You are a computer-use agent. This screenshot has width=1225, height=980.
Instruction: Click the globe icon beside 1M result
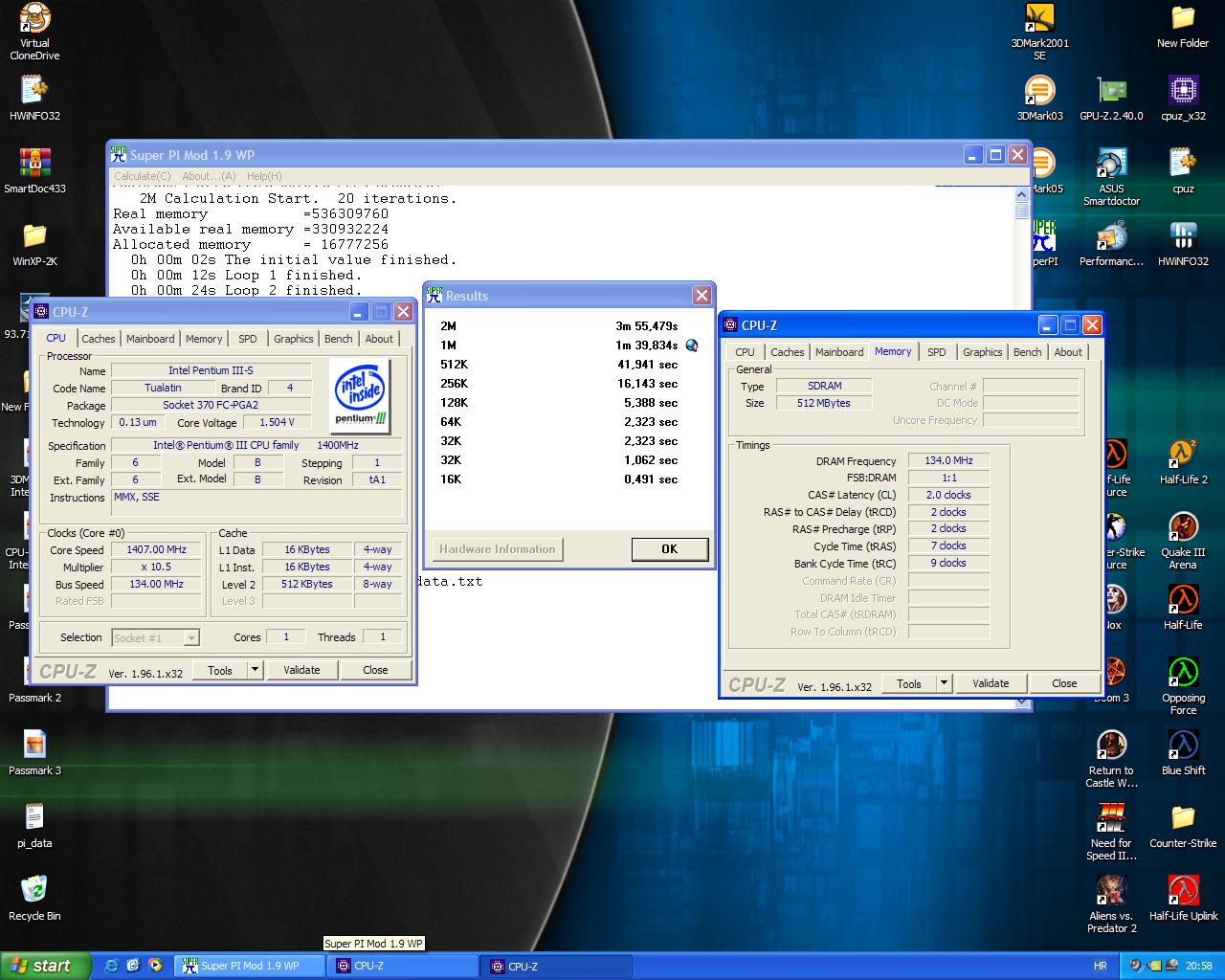692,345
